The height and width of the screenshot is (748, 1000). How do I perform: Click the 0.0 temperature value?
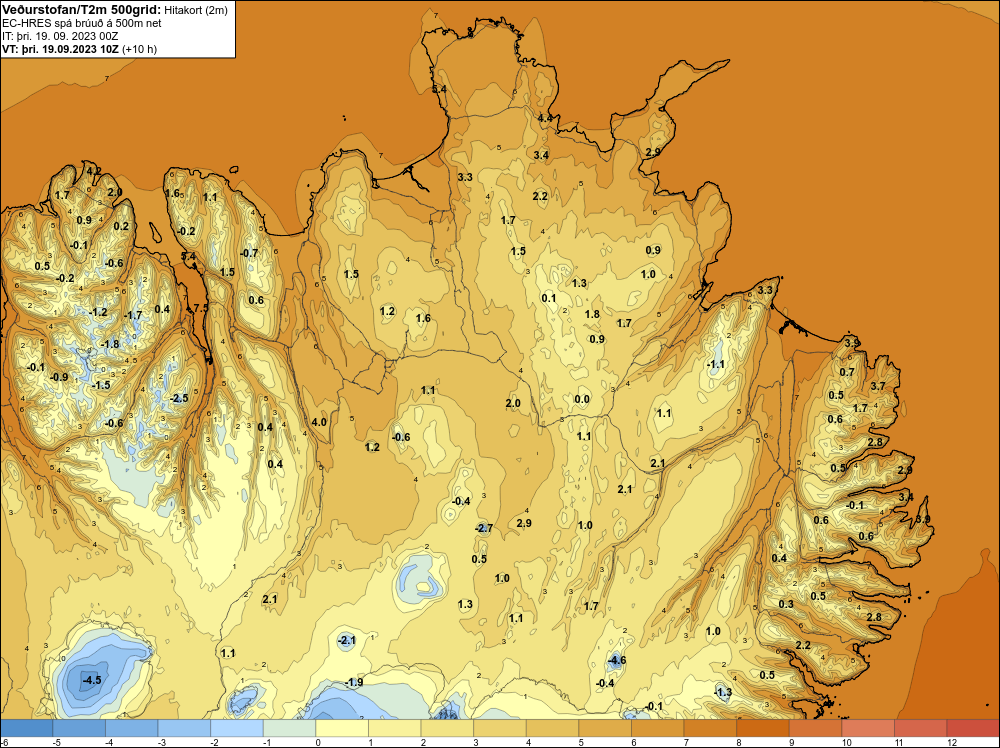coord(582,399)
